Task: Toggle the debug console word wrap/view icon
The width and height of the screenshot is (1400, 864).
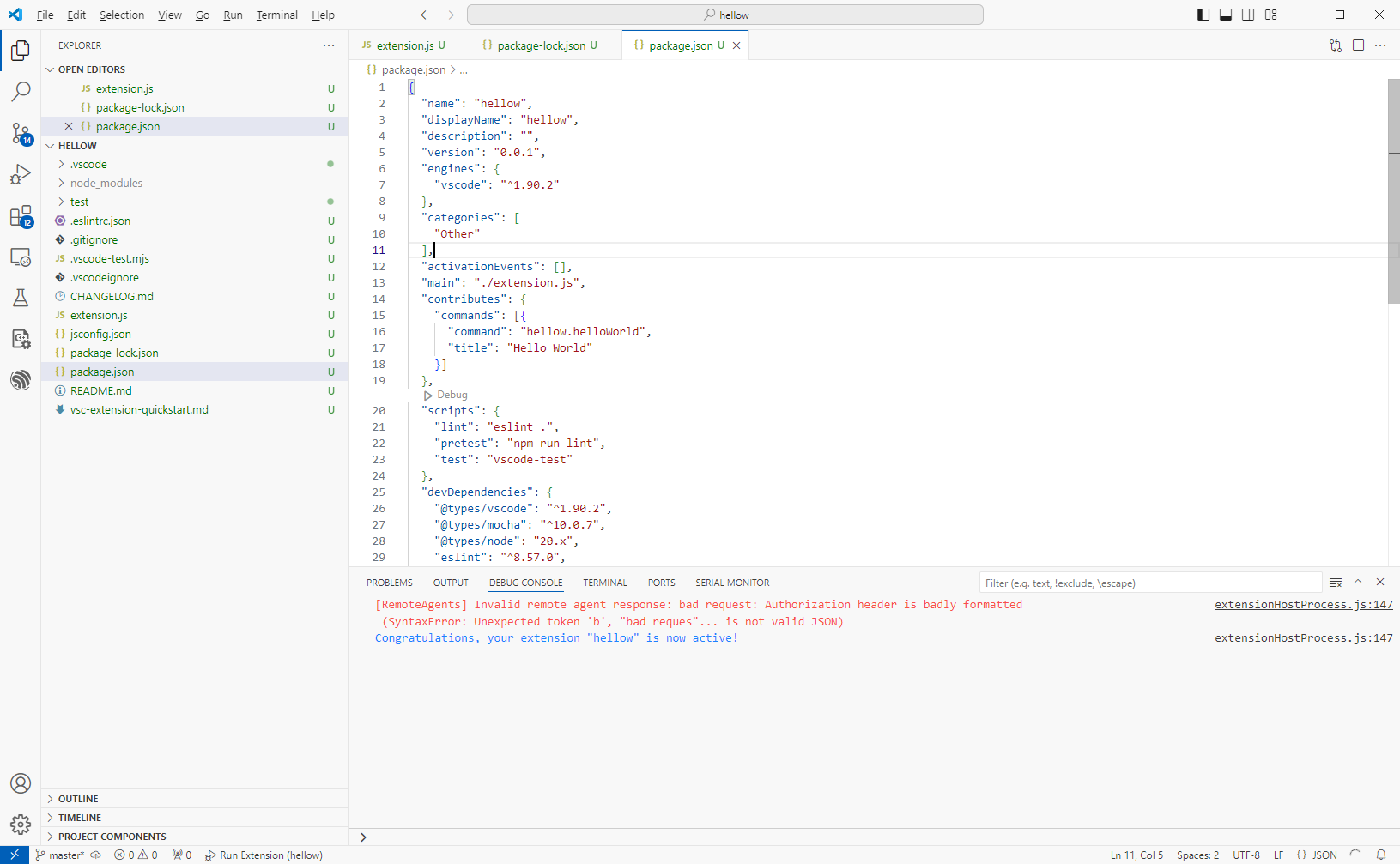Action: (1336, 583)
